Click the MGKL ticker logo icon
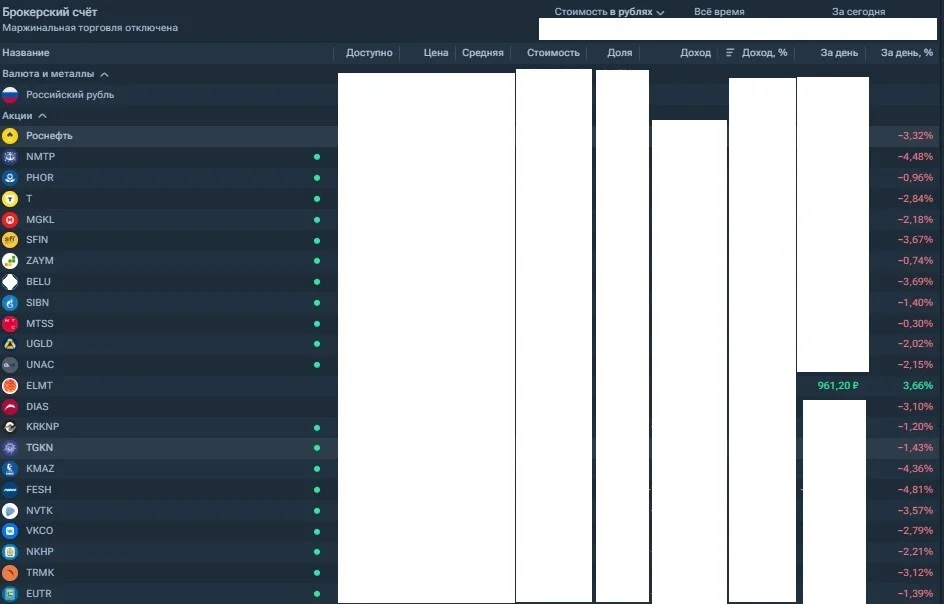This screenshot has width=944, height=604. click(x=10, y=220)
